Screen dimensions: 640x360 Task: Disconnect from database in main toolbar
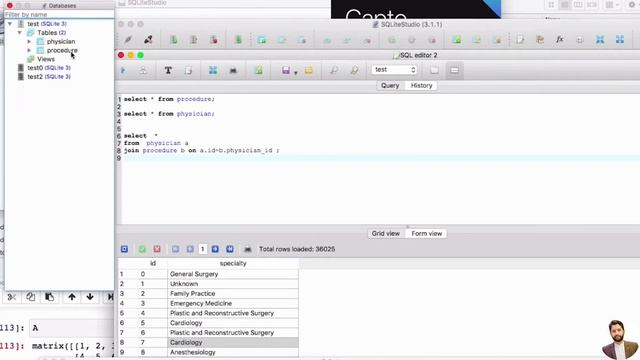148,40
